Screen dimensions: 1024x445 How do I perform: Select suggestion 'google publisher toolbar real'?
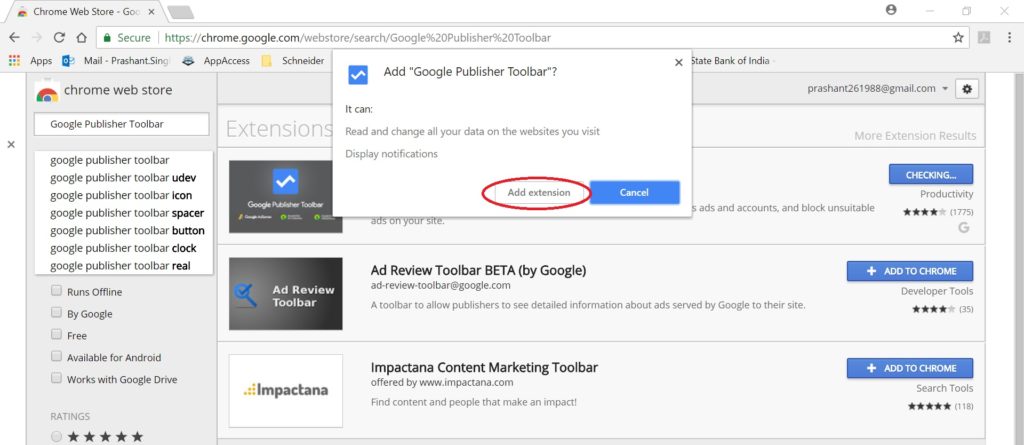tap(123, 266)
